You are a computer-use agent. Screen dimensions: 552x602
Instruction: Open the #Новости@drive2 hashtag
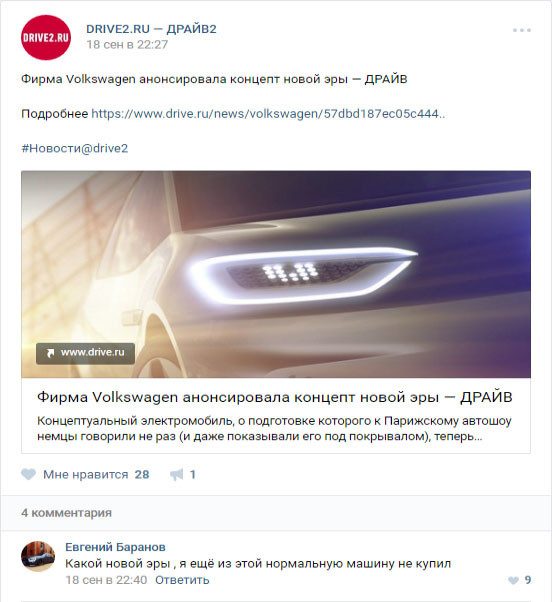74,148
